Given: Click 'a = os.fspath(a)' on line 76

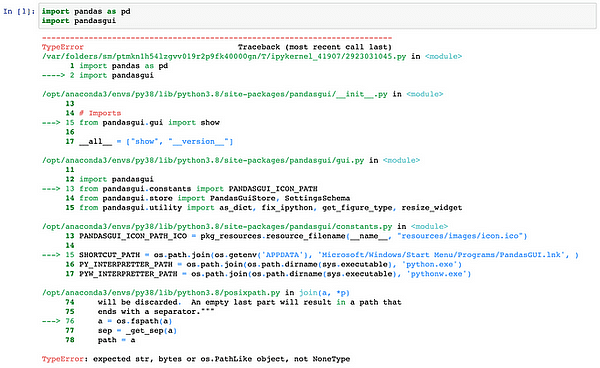Looking at the screenshot, I should click(135, 321).
